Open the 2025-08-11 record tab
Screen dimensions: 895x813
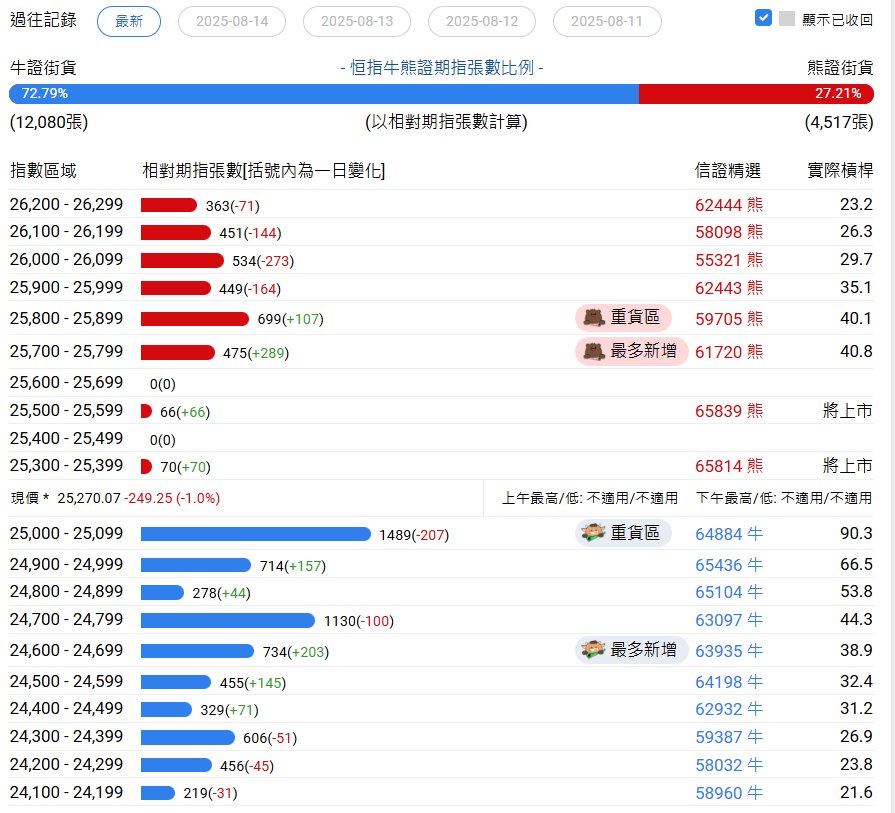[607, 22]
